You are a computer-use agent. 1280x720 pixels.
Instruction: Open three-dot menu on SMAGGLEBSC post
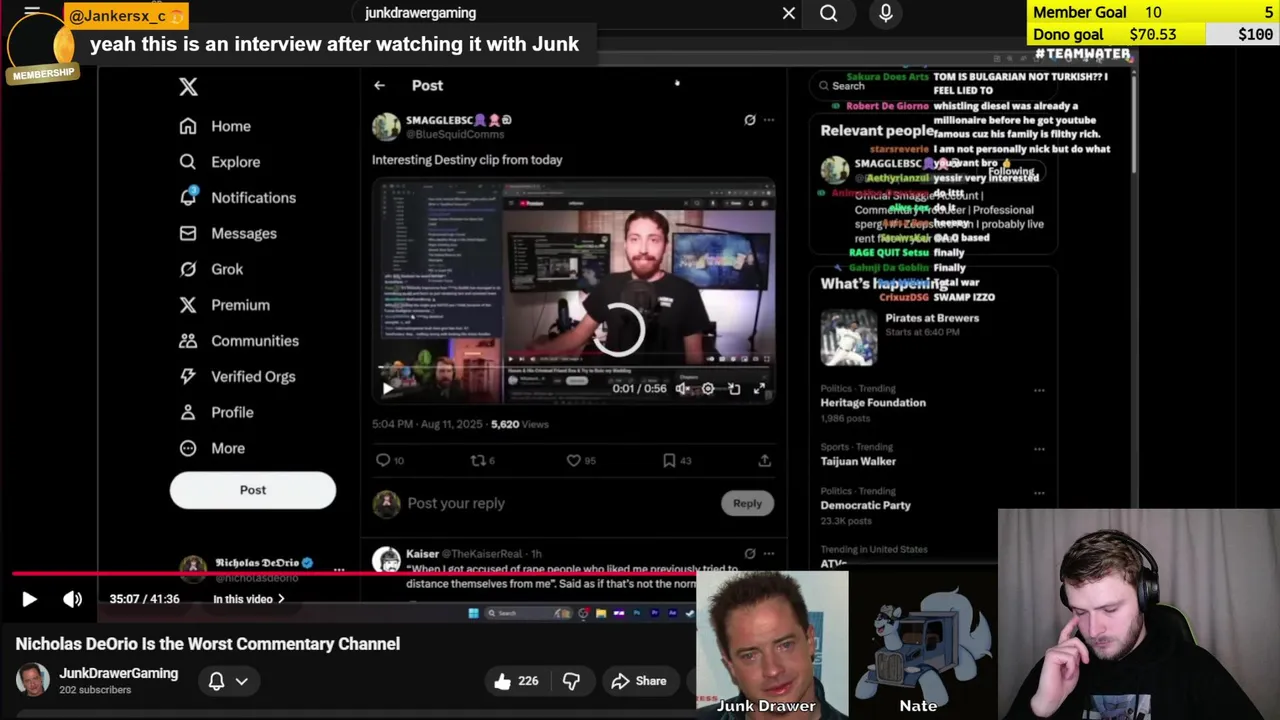[769, 120]
